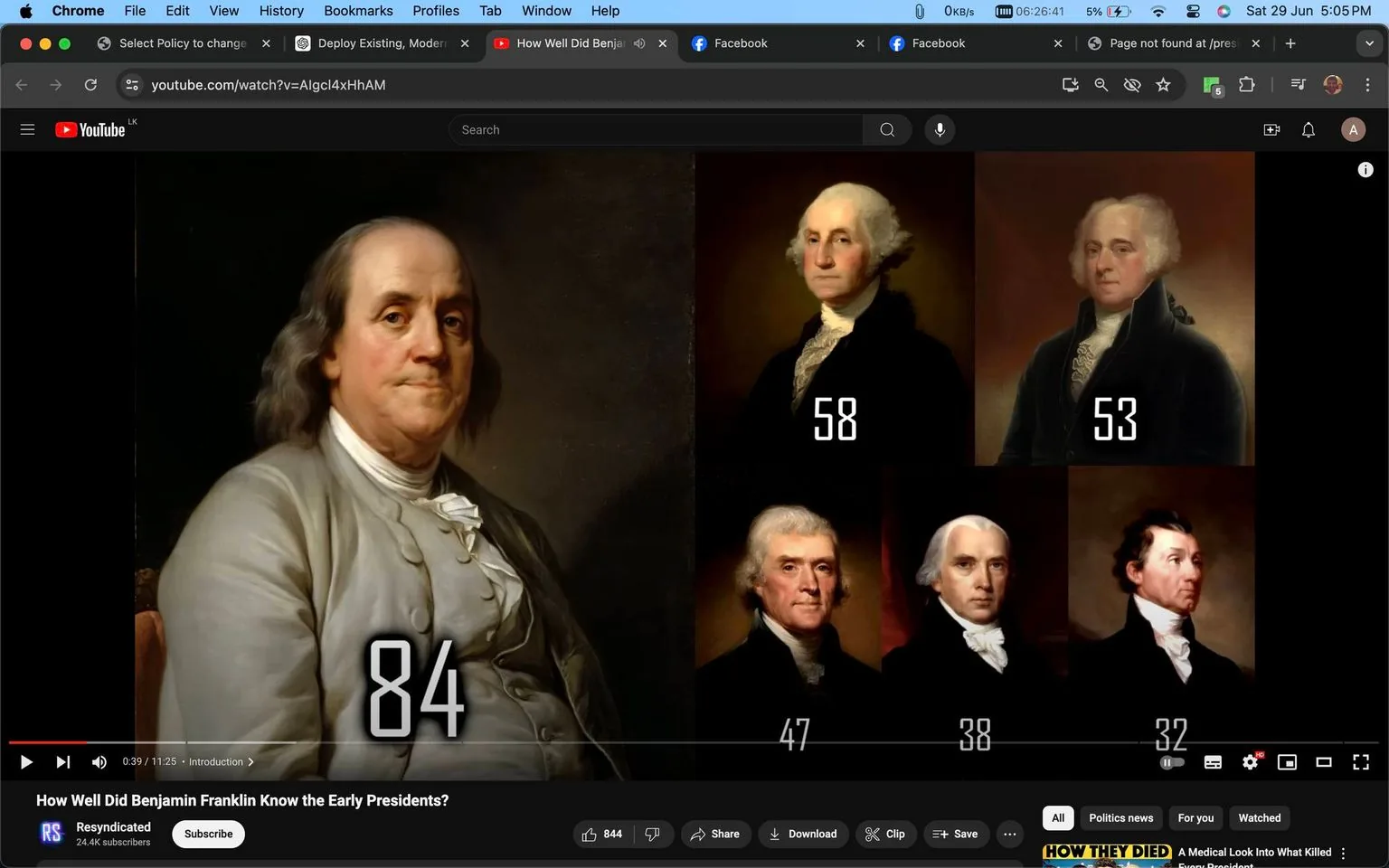The image size is (1389, 868).
Task: Open browser extensions puzzle icon
Action: pyautogui.click(x=1246, y=84)
